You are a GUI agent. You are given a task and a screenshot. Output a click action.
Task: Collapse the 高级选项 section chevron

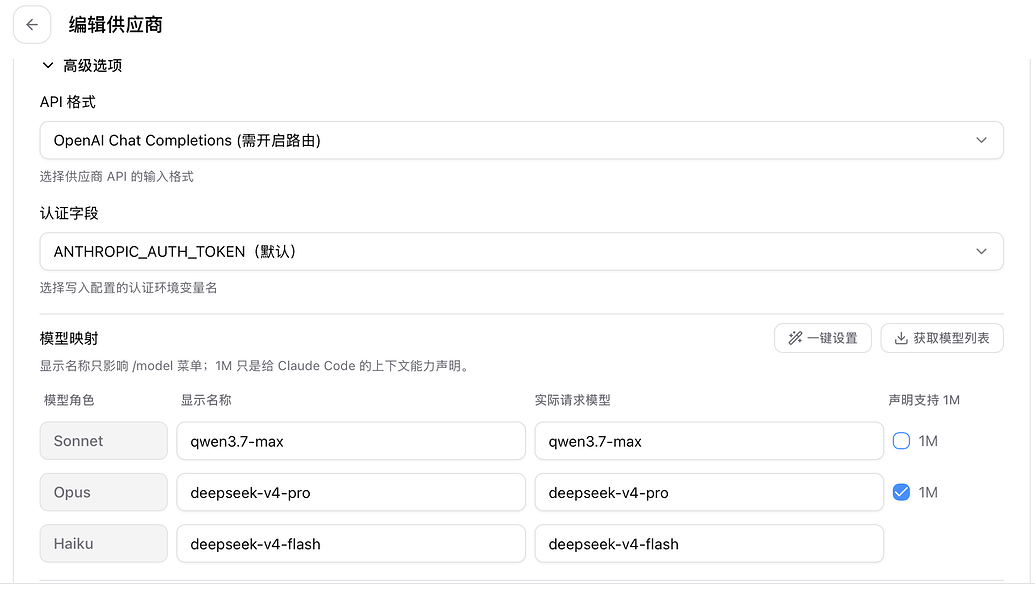click(48, 65)
